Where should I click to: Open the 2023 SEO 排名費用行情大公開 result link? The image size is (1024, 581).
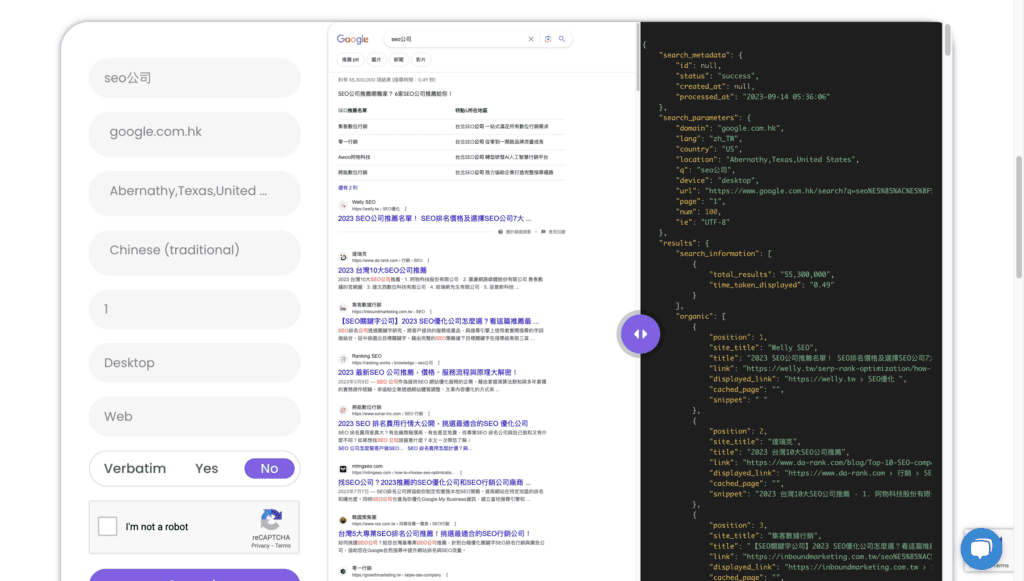[x=433, y=424]
